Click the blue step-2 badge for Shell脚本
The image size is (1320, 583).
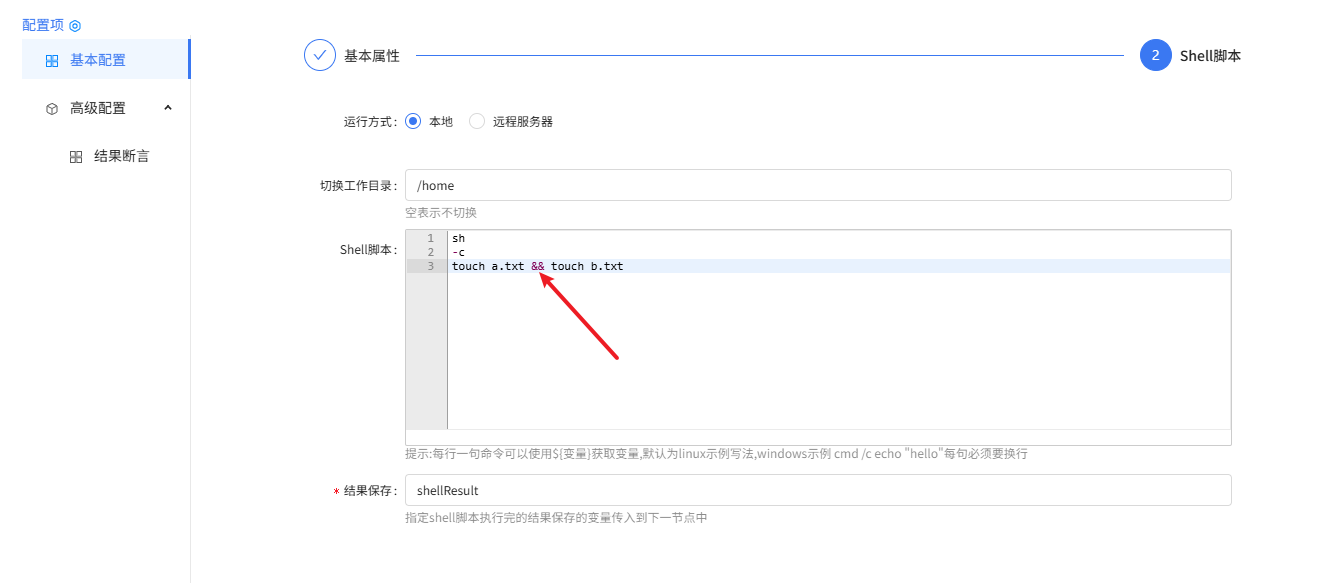coord(1155,55)
